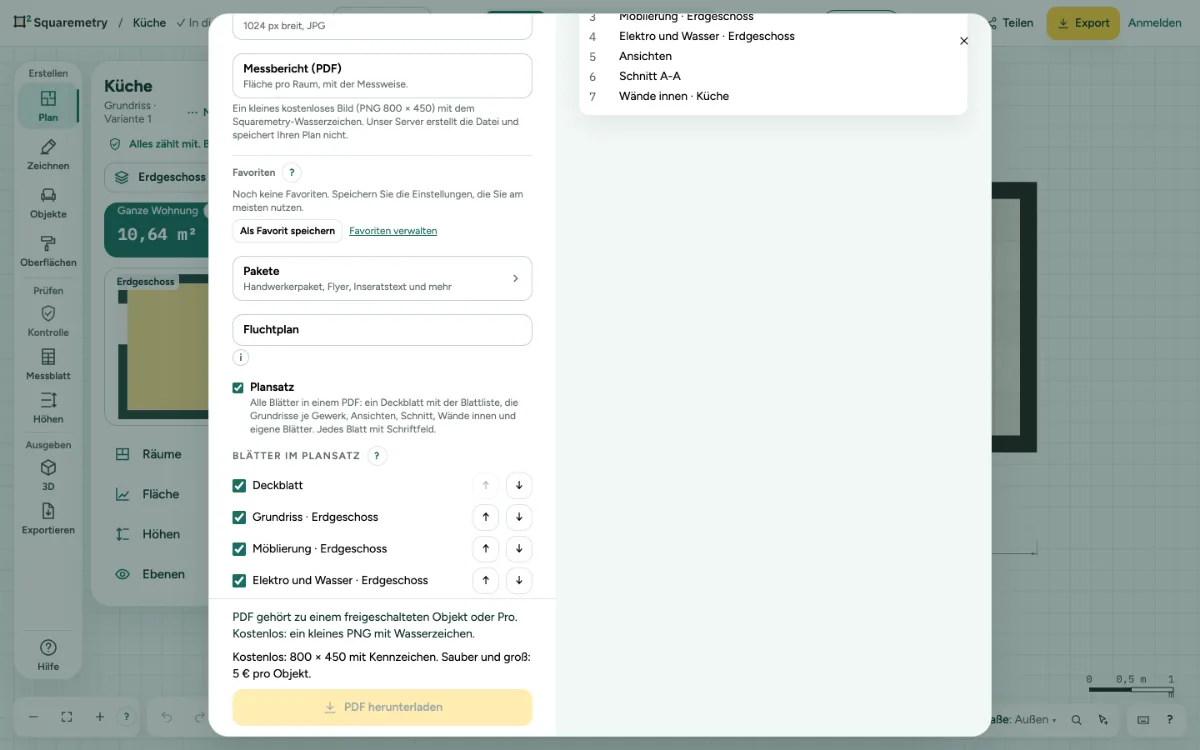This screenshot has height=750, width=1200.
Task: Open Favoriten verwalten link
Action: [x=393, y=231]
